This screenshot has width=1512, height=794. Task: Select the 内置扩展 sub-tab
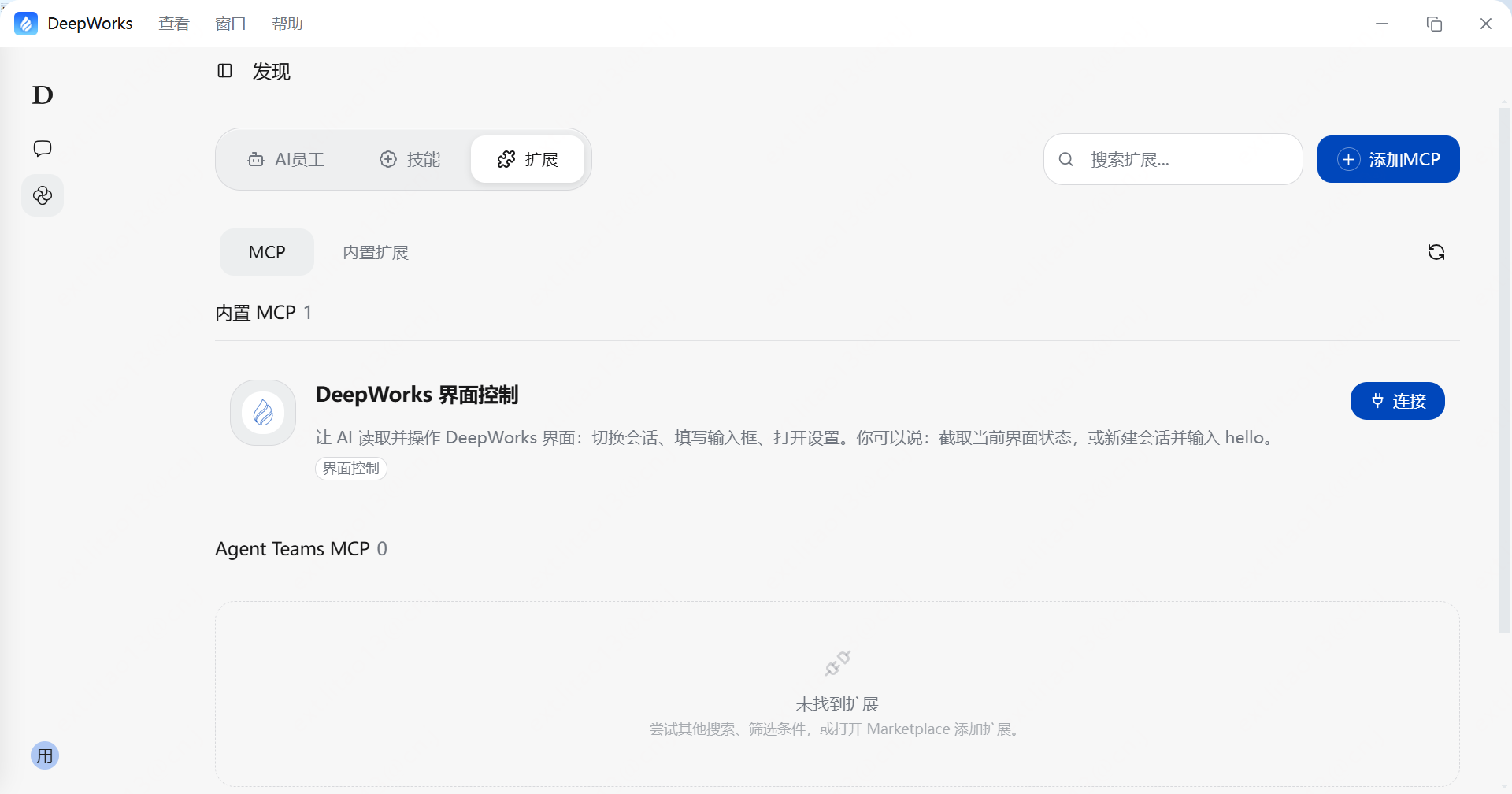point(376,252)
